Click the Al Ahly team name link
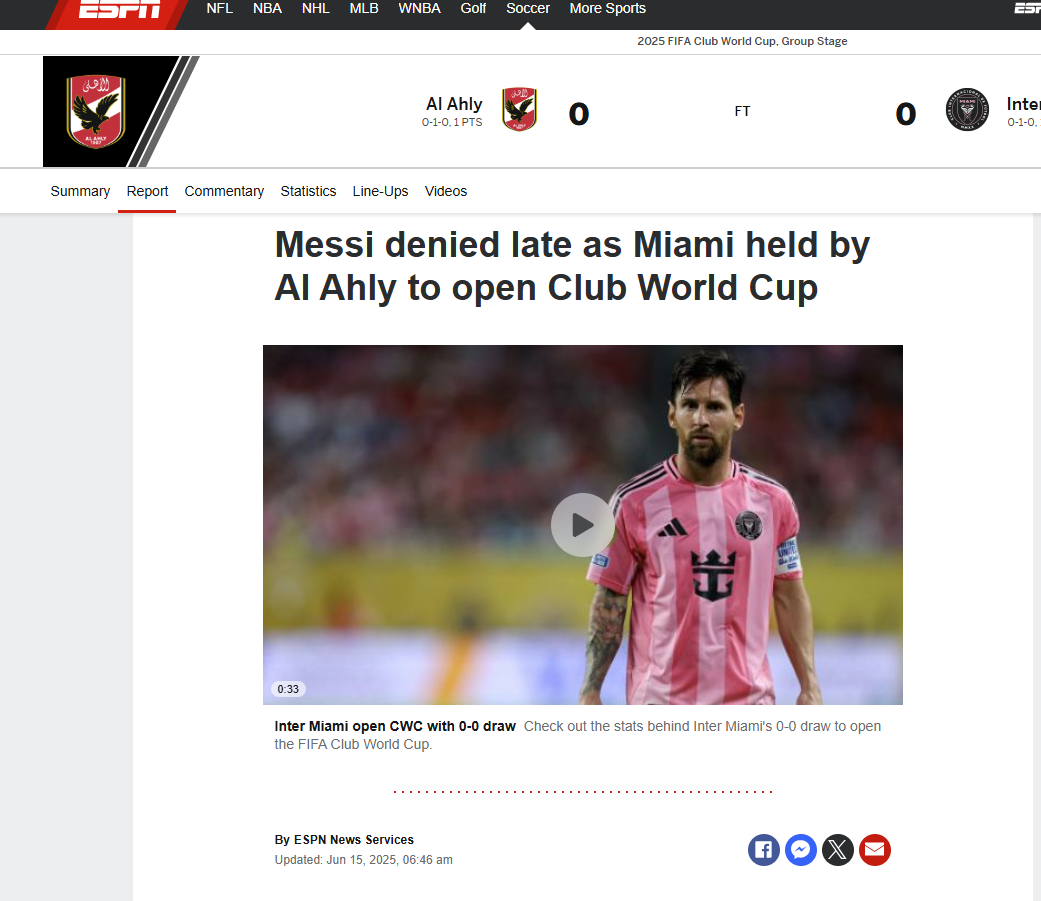 click(x=454, y=104)
